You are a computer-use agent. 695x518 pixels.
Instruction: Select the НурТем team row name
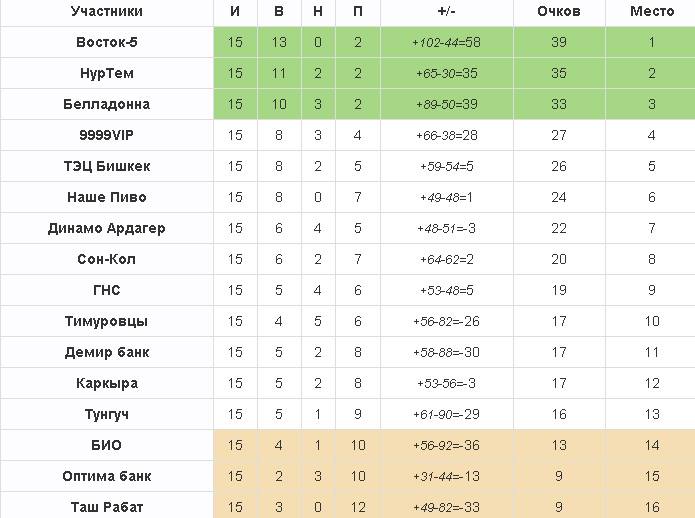(x=106, y=74)
